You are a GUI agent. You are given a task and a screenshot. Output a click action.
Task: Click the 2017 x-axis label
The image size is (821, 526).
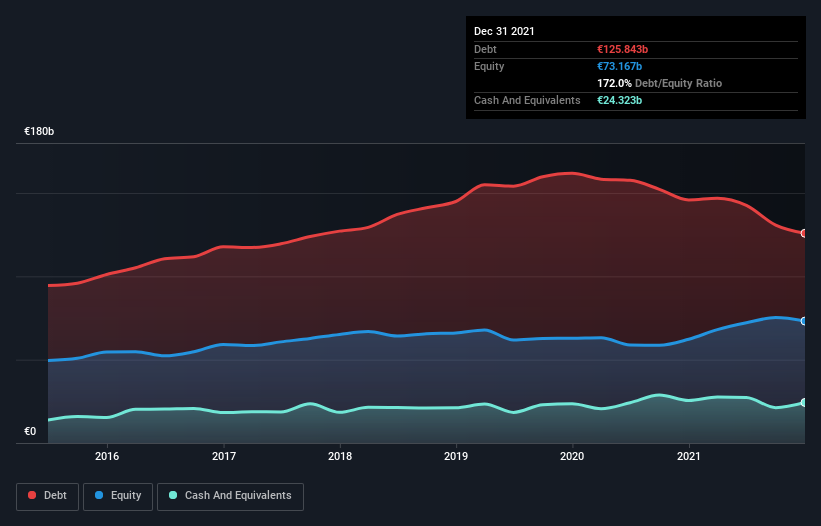[224, 456]
